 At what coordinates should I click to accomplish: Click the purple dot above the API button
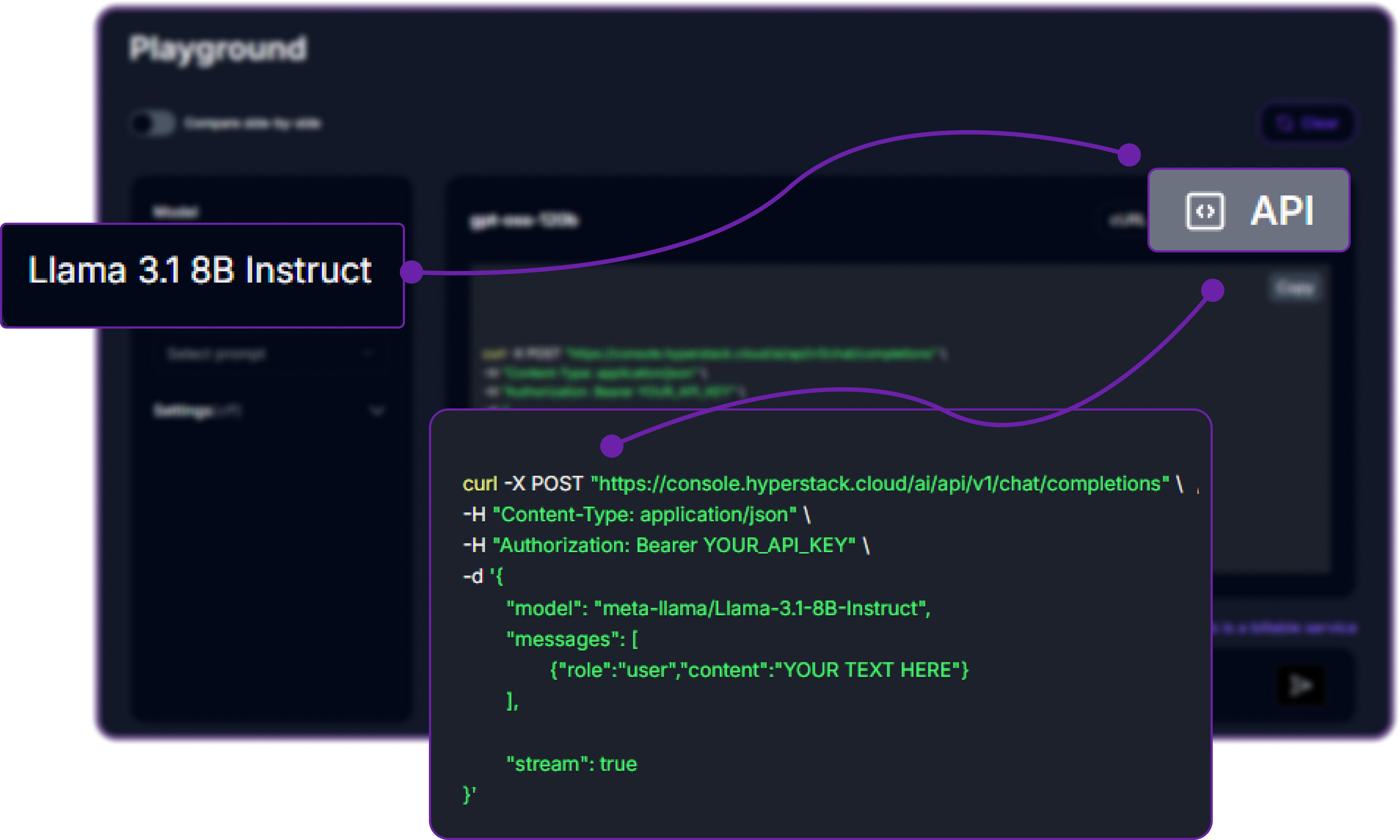pyautogui.click(x=1129, y=155)
